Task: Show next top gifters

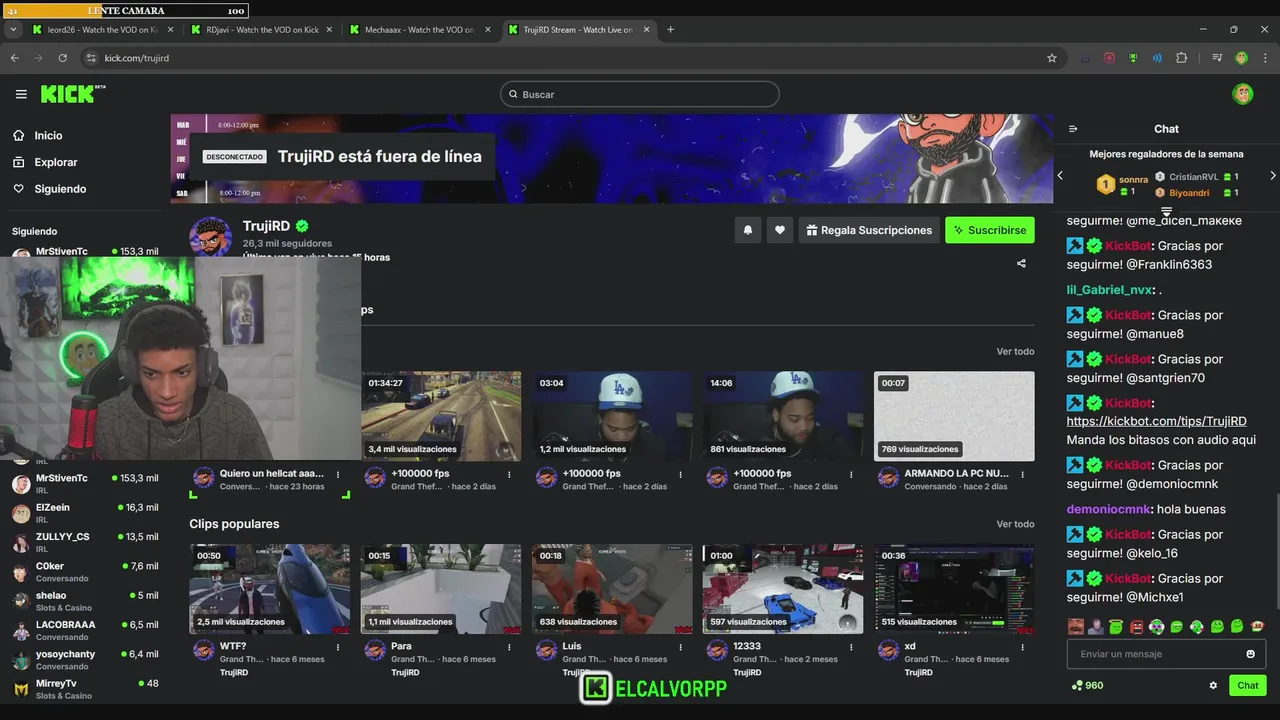Action: pos(1272,175)
